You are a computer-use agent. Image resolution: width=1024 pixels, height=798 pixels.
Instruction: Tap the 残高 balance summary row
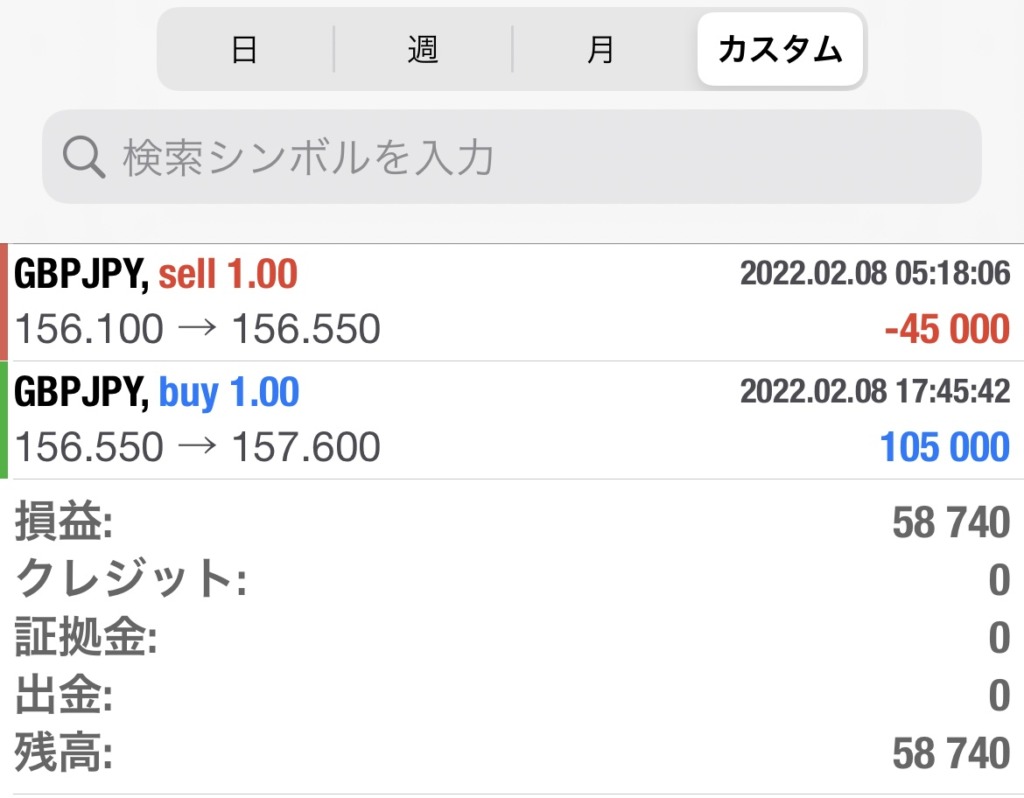click(x=512, y=752)
